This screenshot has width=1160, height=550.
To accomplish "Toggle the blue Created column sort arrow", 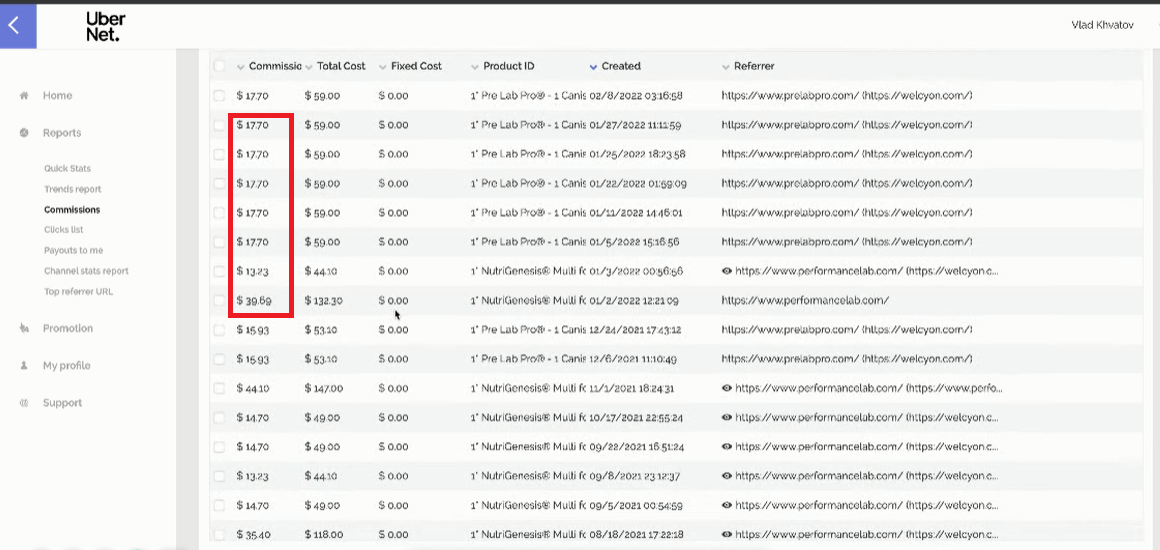I will click(x=593, y=67).
